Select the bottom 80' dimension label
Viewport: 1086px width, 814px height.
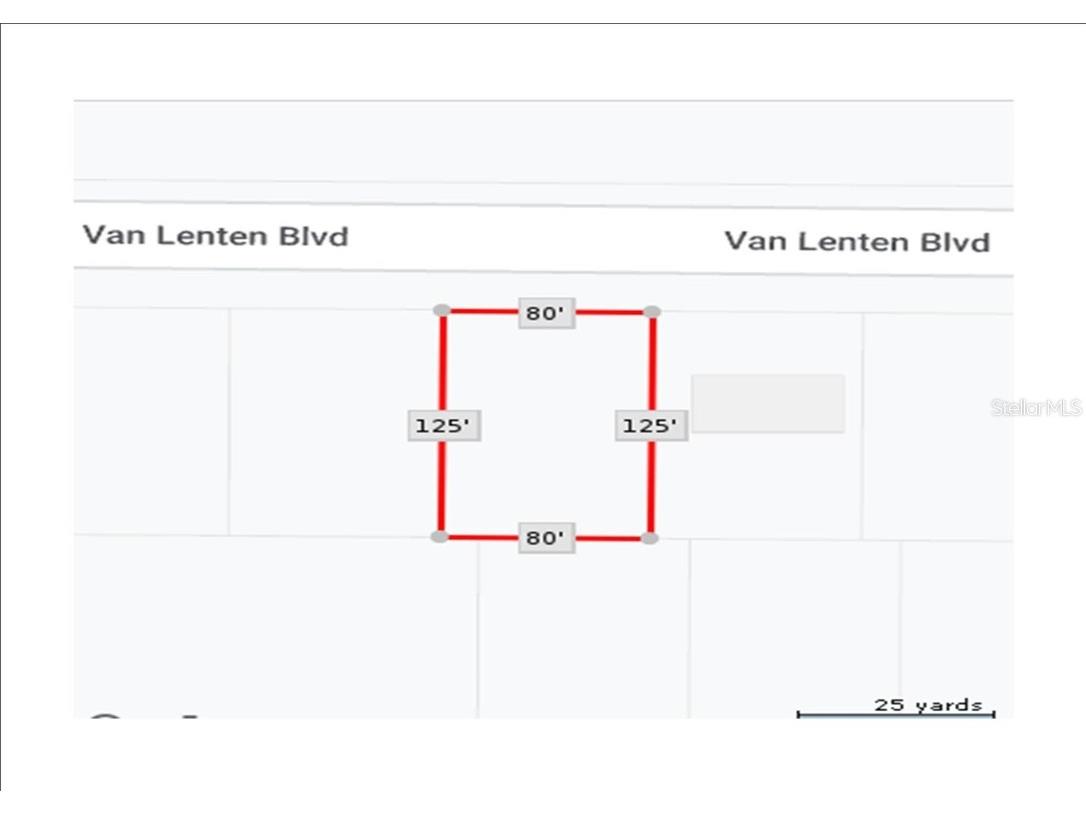click(546, 539)
